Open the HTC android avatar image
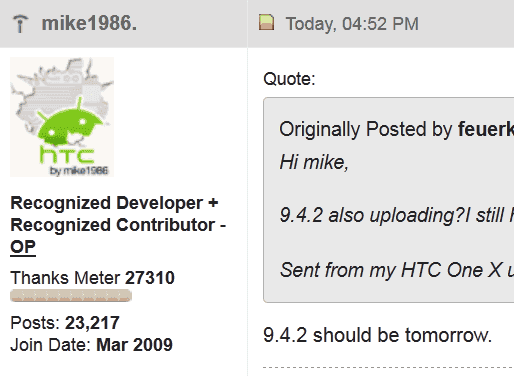 (62, 117)
